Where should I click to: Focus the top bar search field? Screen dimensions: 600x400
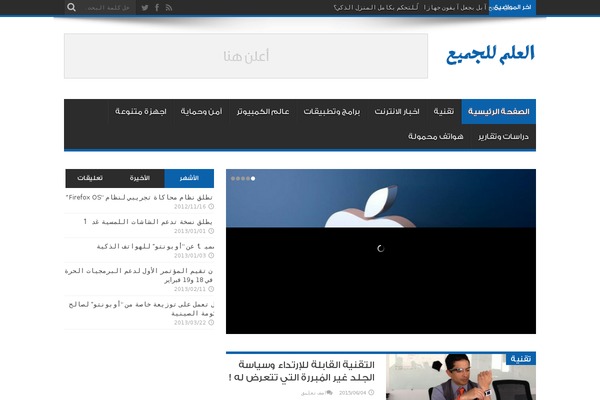[108, 8]
